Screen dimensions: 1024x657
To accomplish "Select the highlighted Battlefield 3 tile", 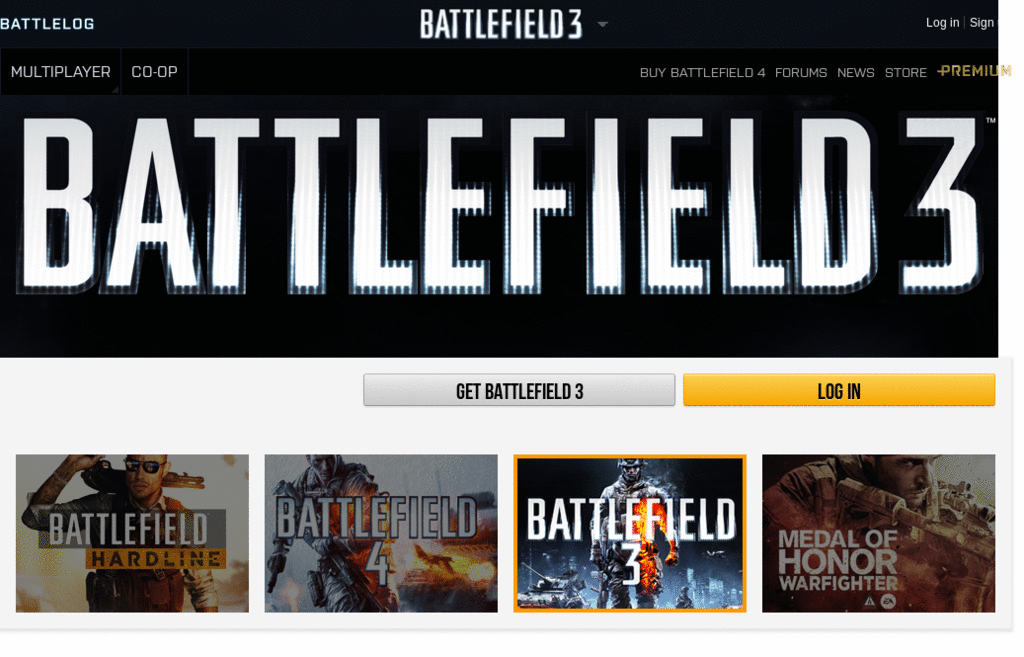I will coord(630,534).
